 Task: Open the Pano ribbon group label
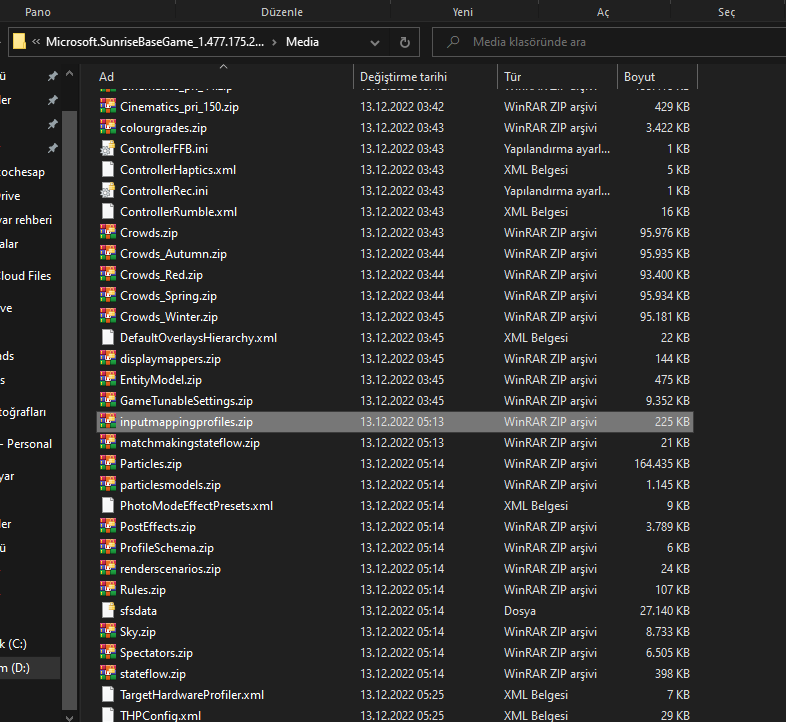[x=38, y=12]
